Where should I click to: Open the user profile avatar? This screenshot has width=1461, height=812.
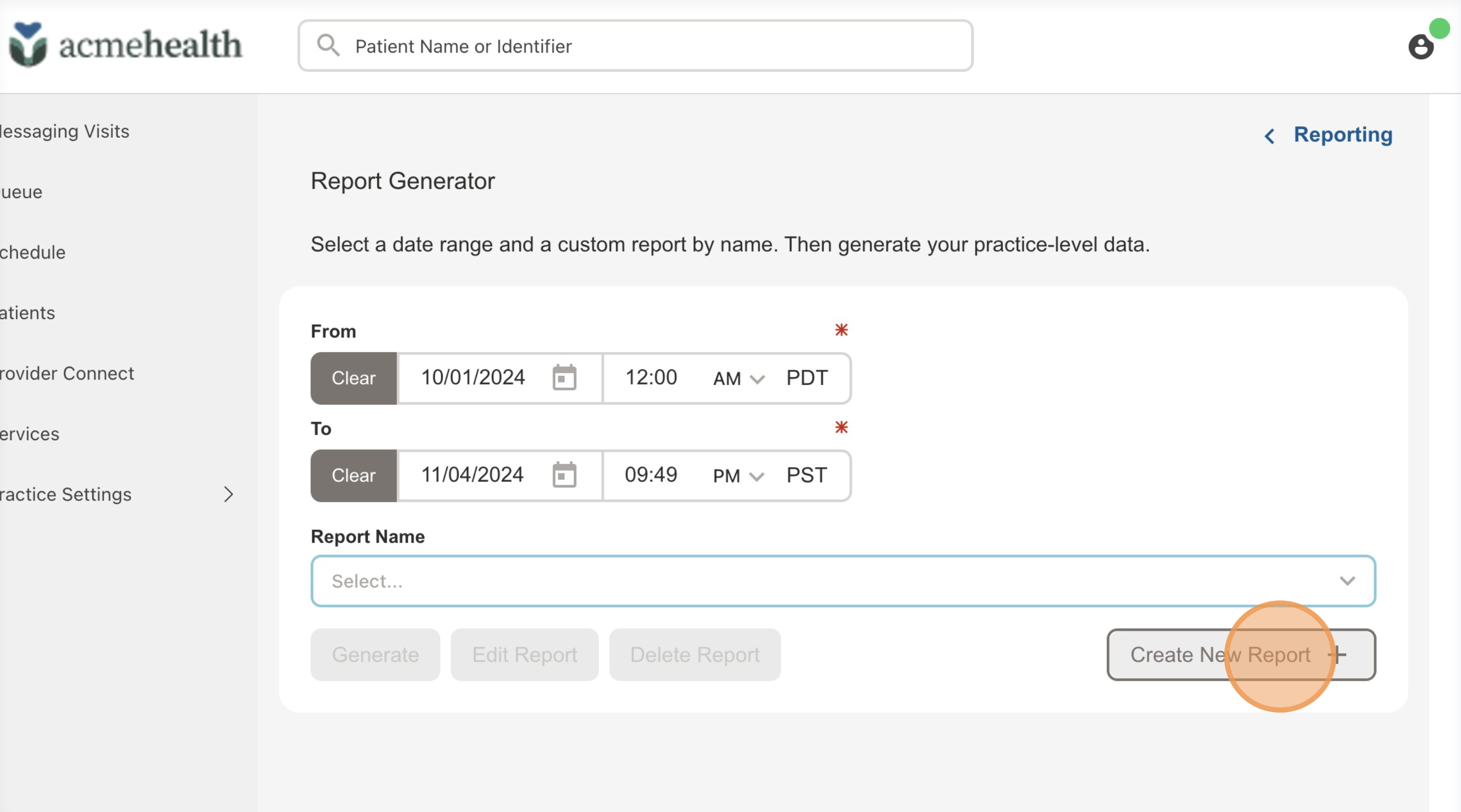tap(1421, 46)
